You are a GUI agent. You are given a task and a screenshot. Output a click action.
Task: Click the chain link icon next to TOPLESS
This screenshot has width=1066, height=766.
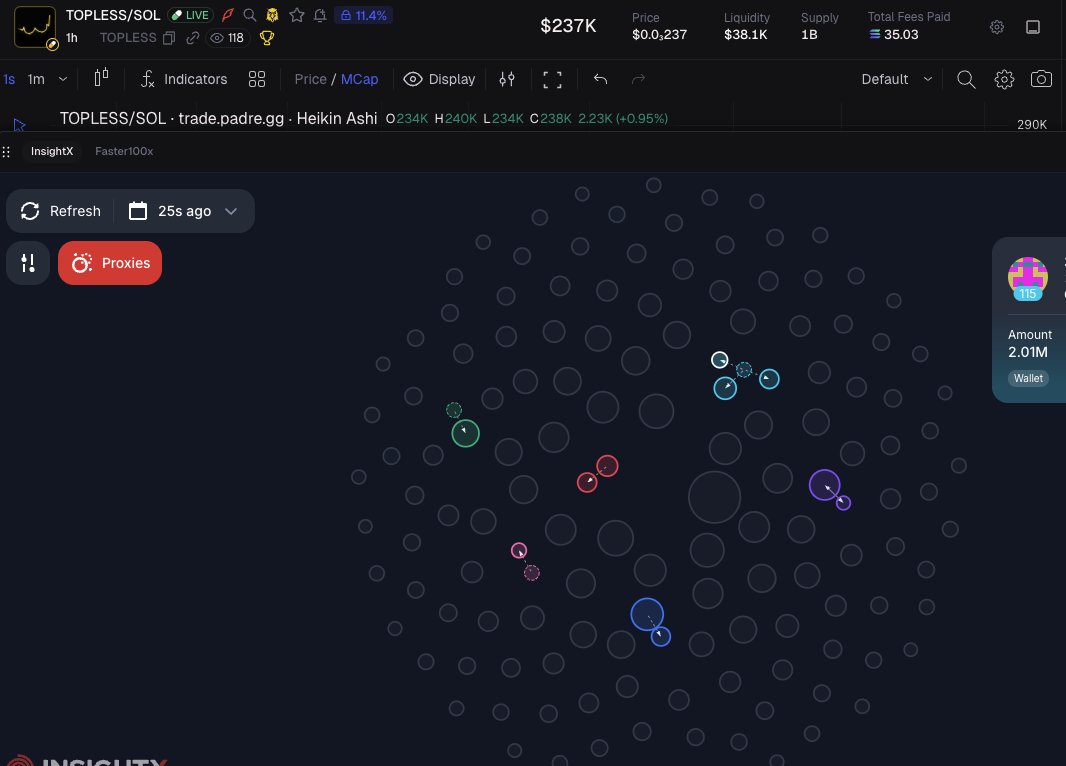(x=192, y=38)
